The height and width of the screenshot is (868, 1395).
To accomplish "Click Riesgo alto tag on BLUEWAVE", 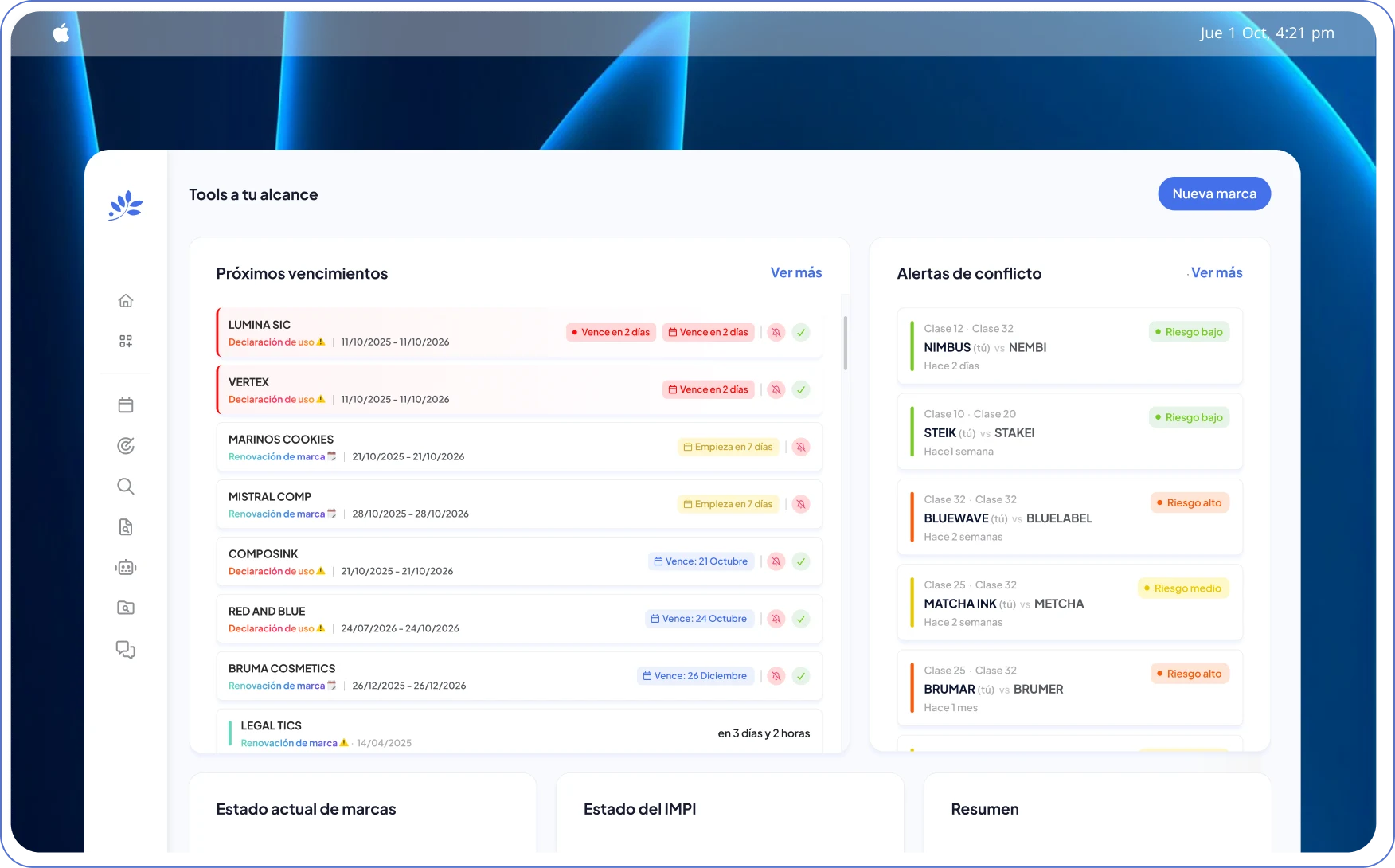I will click(x=1190, y=502).
